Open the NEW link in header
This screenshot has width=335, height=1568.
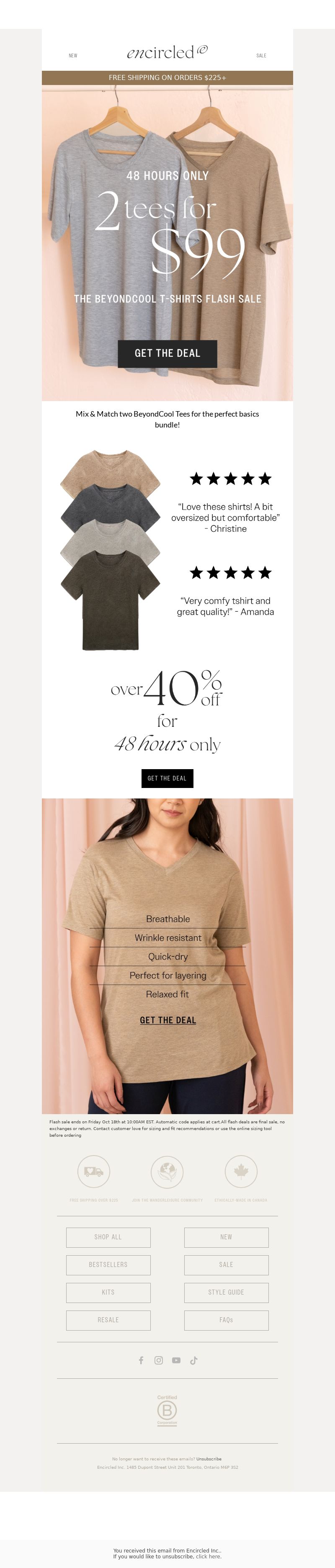[x=73, y=55]
